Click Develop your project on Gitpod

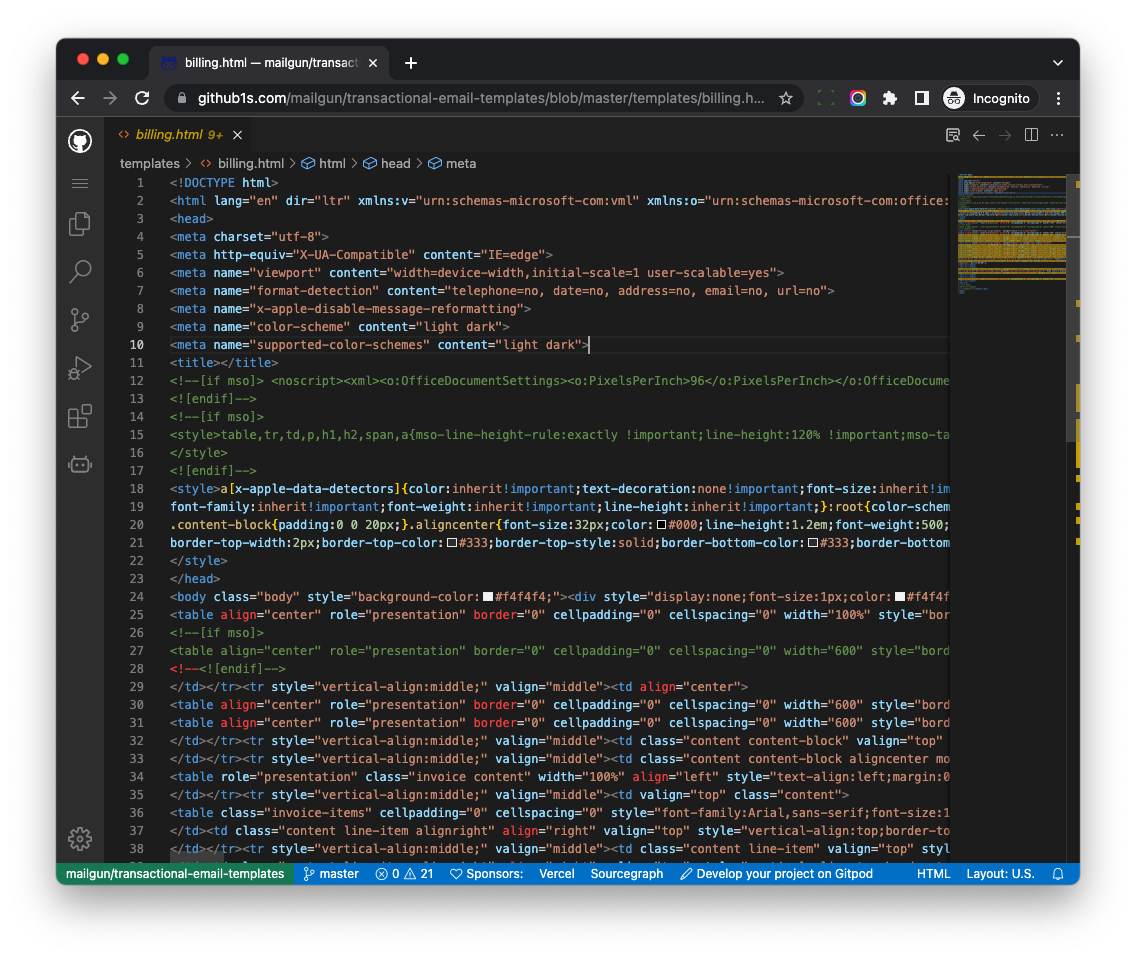click(776, 874)
